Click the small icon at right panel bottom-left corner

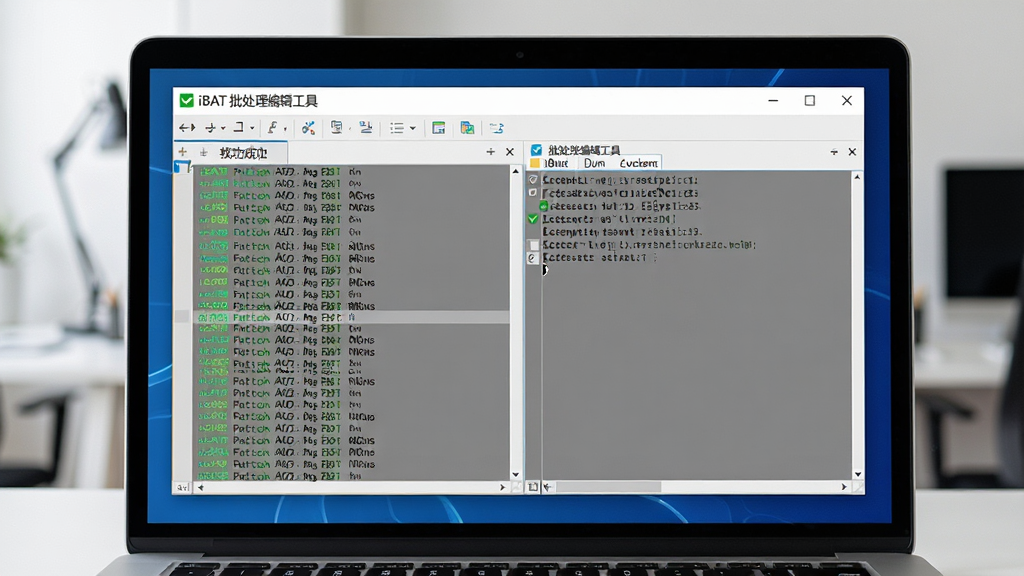(x=533, y=487)
